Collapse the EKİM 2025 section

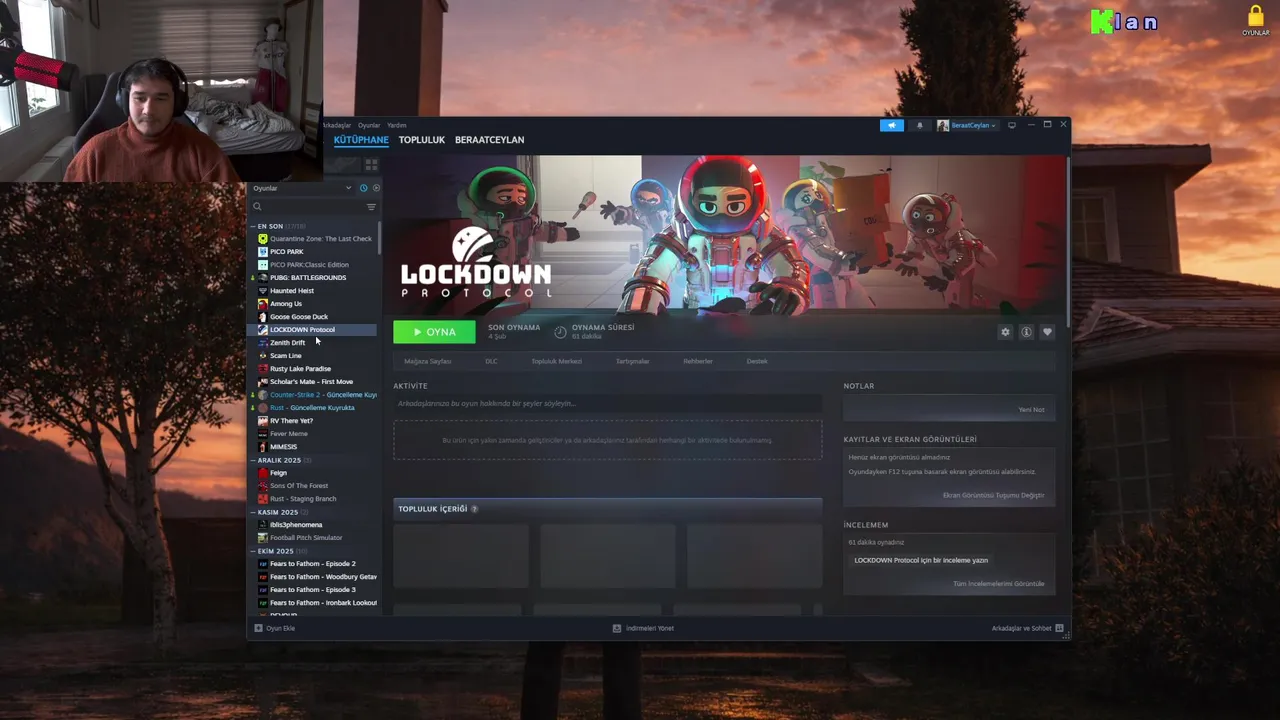[x=253, y=551]
